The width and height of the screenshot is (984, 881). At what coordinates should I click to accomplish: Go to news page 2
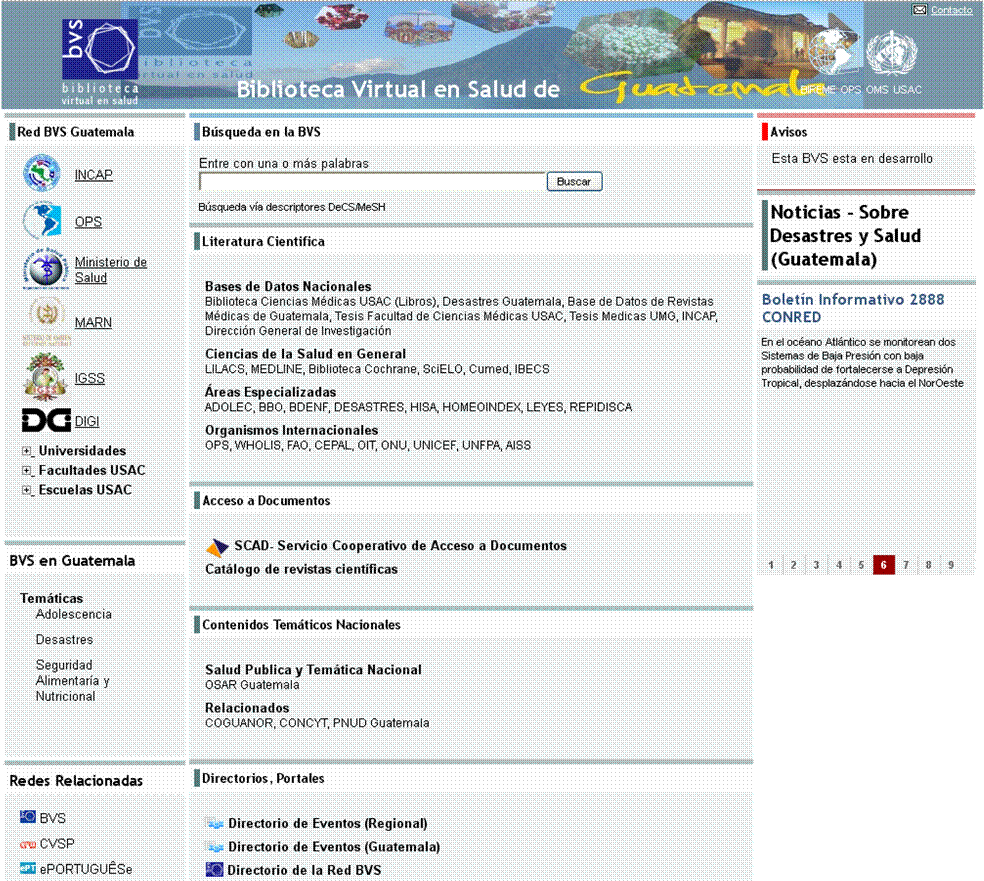(794, 565)
